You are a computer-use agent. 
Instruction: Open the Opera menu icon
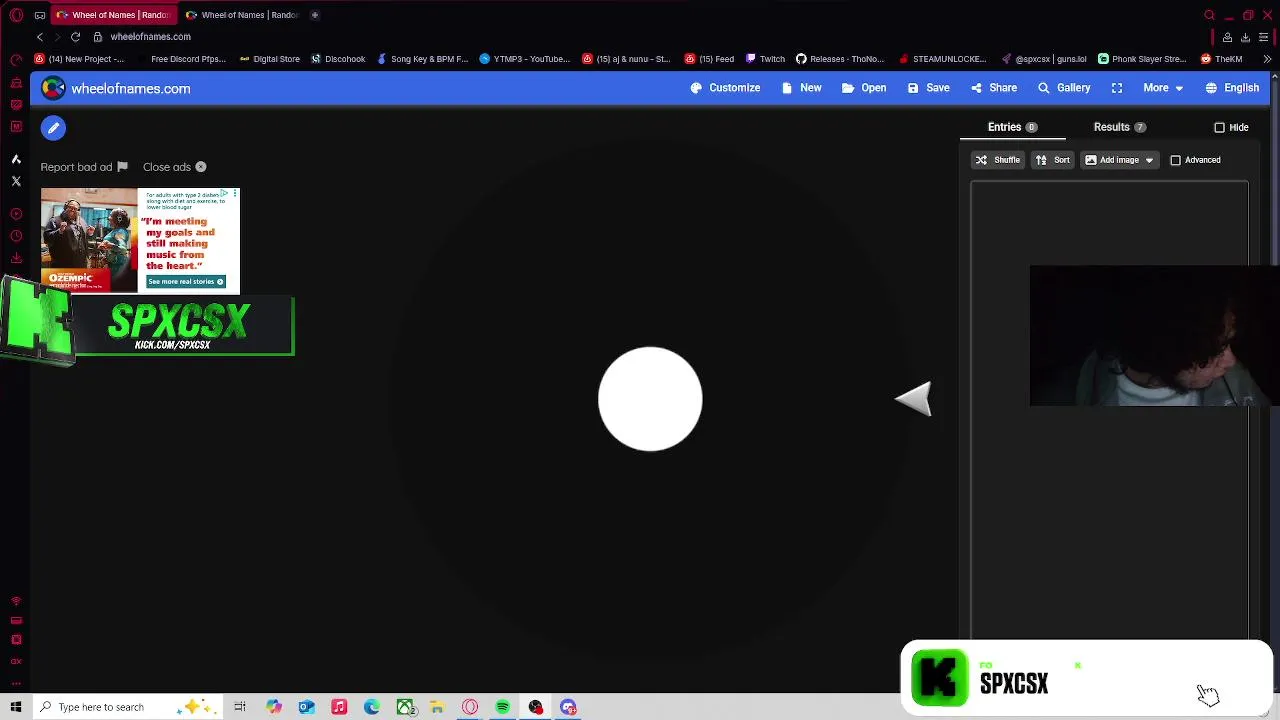pyautogui.click(x=16, y=15)
